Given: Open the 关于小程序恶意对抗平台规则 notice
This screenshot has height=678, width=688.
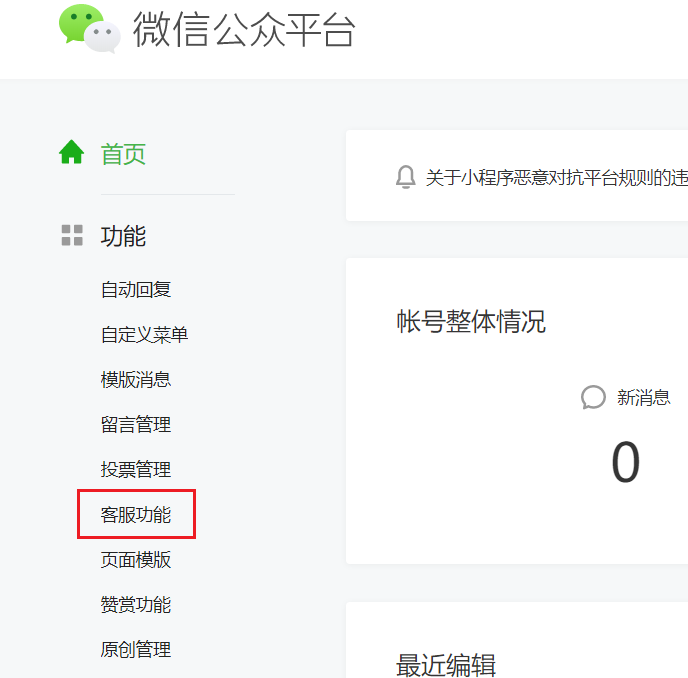Looking at the screenshot, I should (556, 178).
